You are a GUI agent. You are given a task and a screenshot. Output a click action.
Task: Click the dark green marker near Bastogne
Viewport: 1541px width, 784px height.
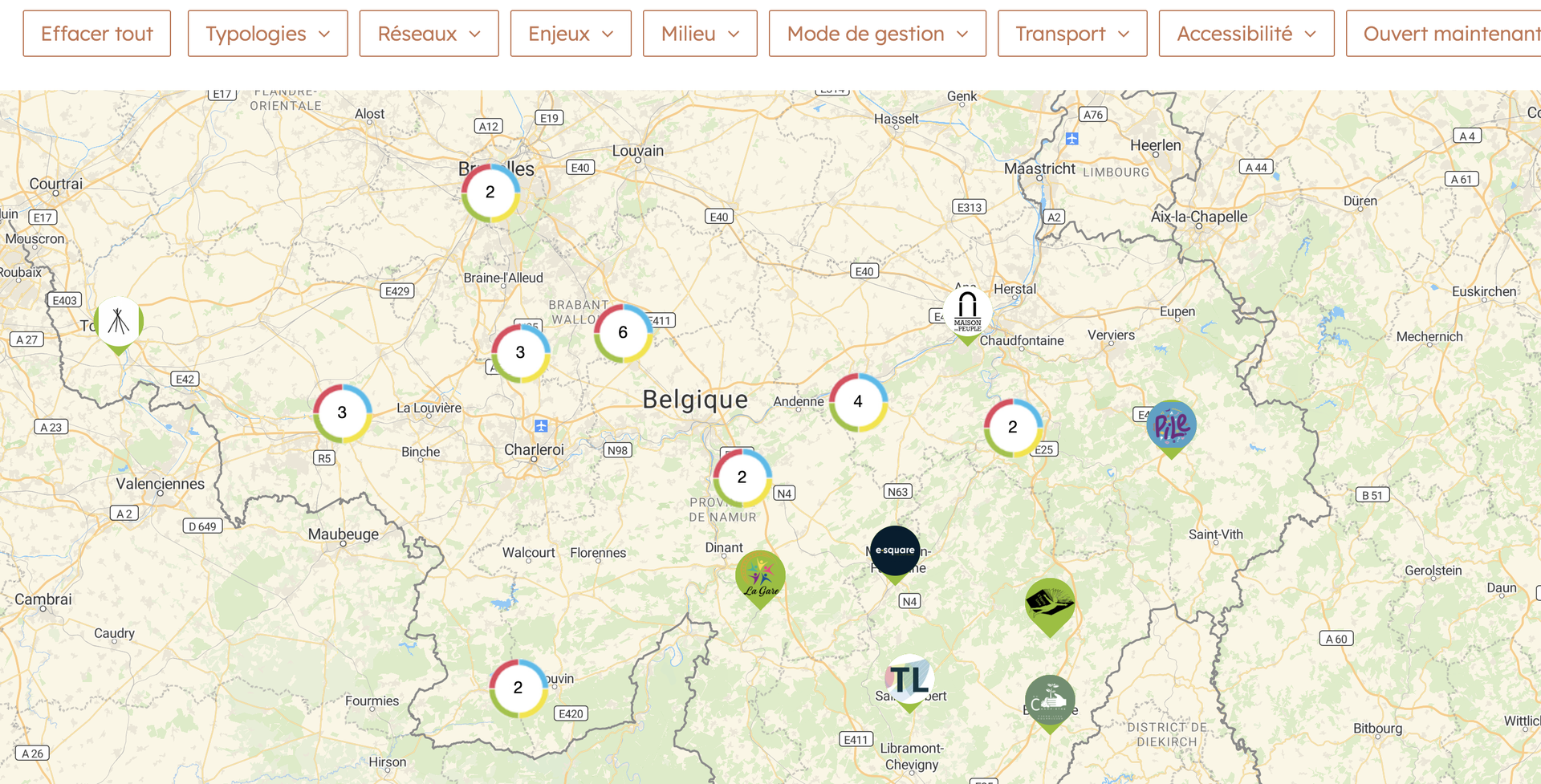click(1050, 701)
